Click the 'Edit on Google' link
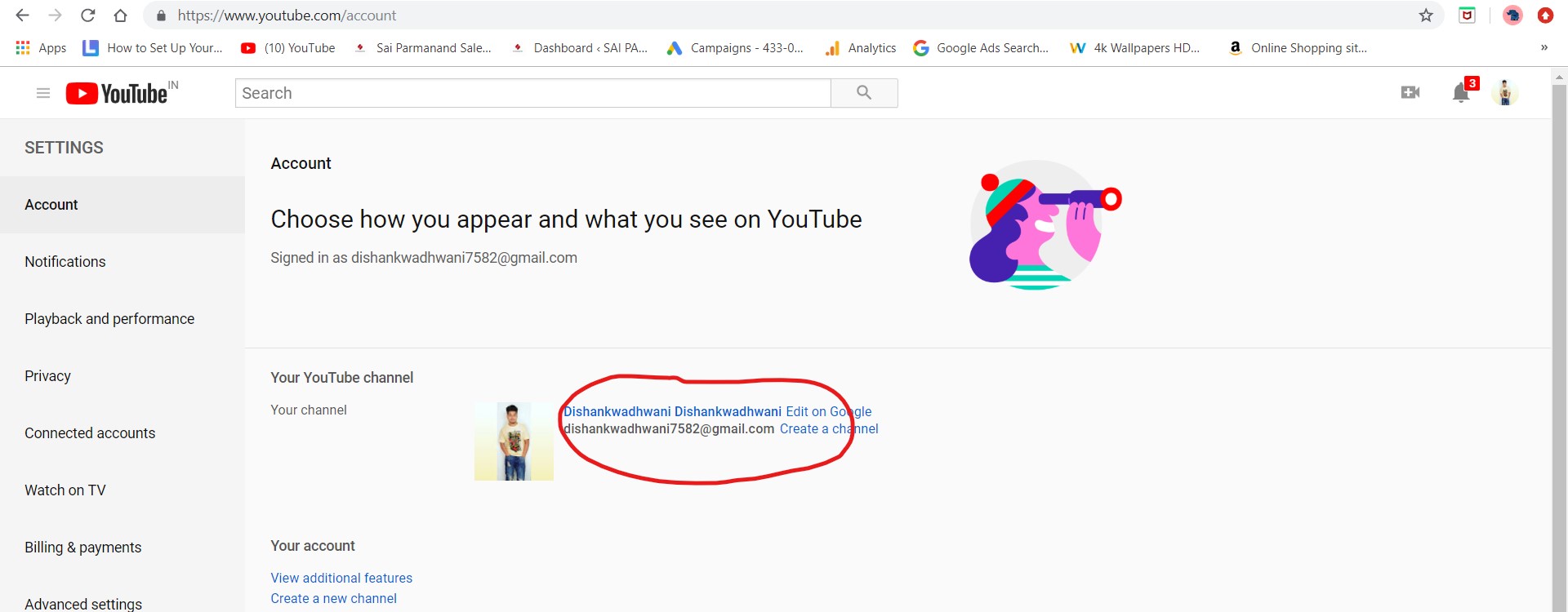Image resolution: width=1568 pixels, height=612 pixels. coord(829,412)
